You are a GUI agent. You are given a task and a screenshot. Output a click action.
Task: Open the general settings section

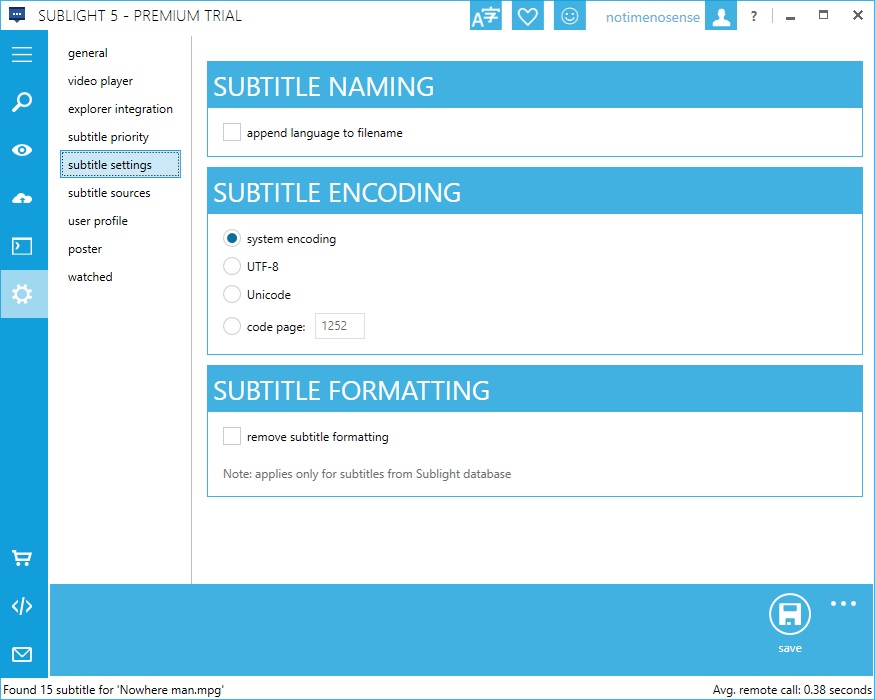(x=88, y=53)
